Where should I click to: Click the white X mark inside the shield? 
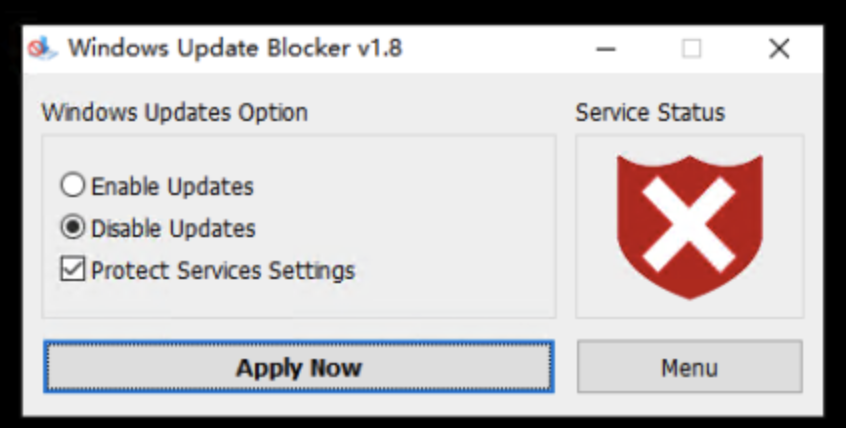(x=689, y=225)
